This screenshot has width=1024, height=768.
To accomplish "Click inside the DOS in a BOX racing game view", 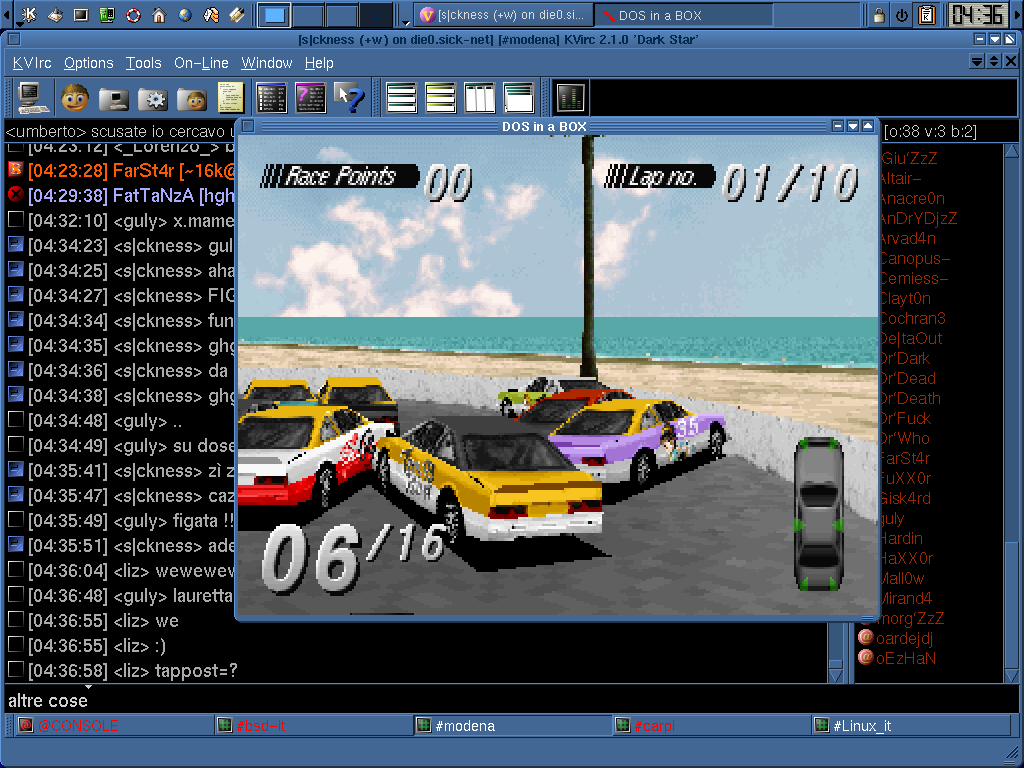I will [558, 375].
